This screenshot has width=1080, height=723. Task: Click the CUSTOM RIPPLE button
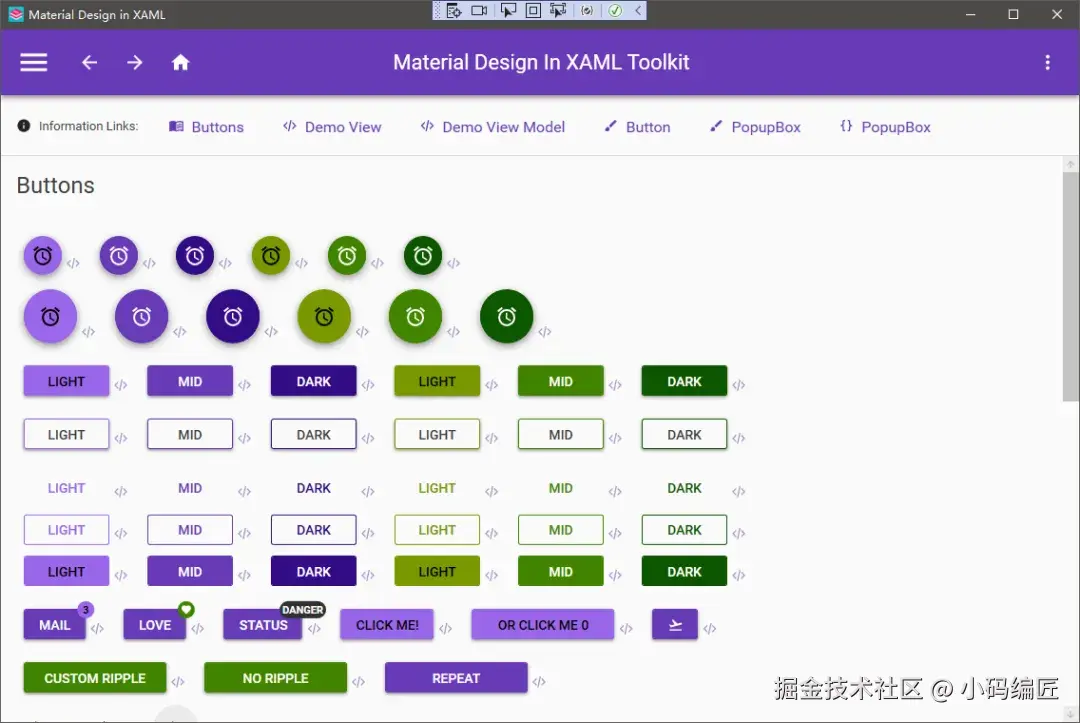(x=95, y=678)
